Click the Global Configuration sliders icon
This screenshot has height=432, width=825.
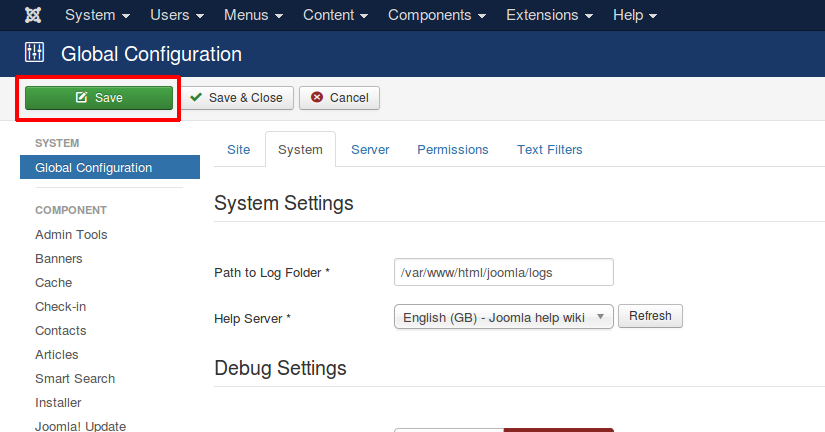pos(35,53)
